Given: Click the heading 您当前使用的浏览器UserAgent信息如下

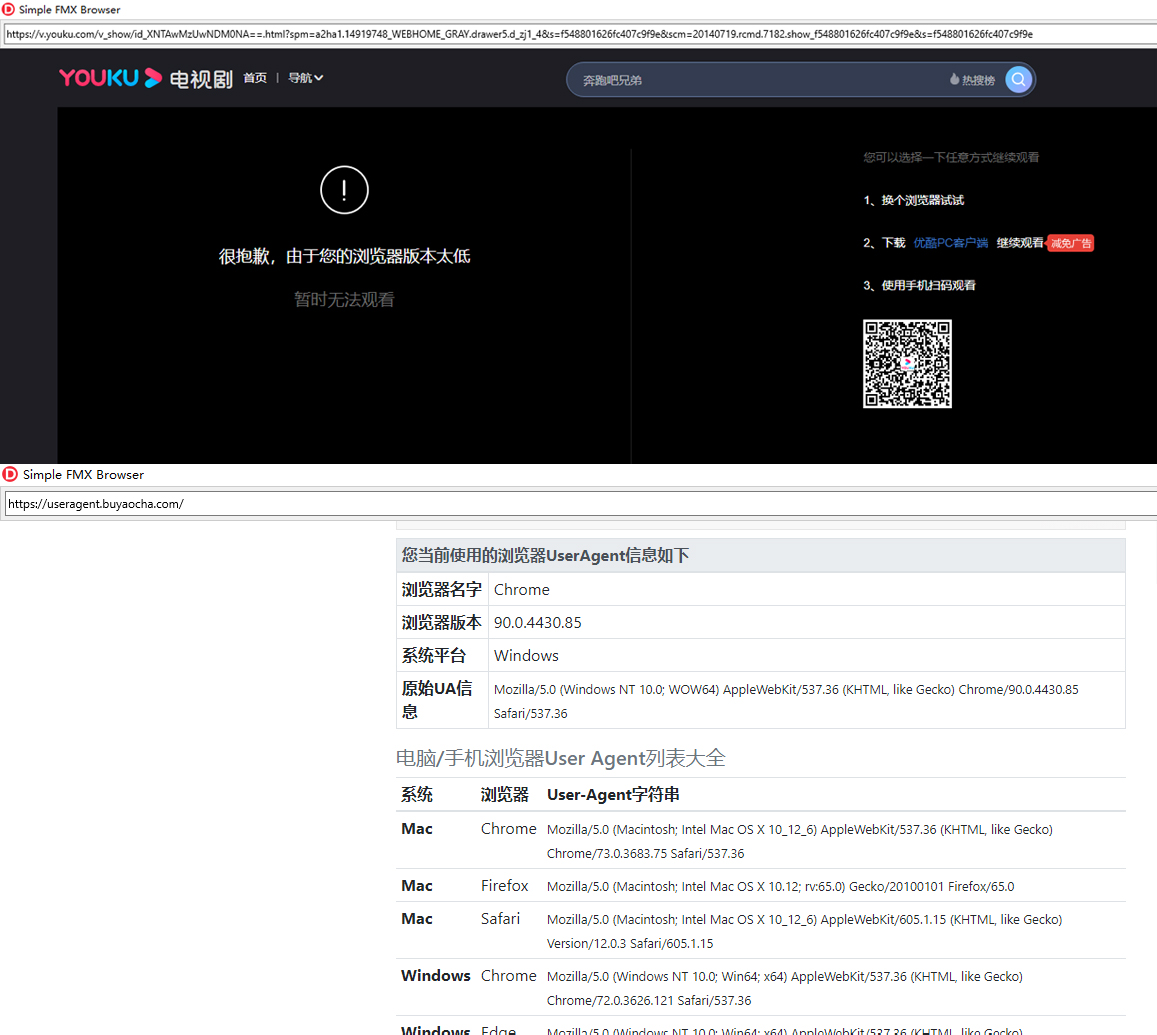Looking at the screenshot, I should (x=545, y=555).
